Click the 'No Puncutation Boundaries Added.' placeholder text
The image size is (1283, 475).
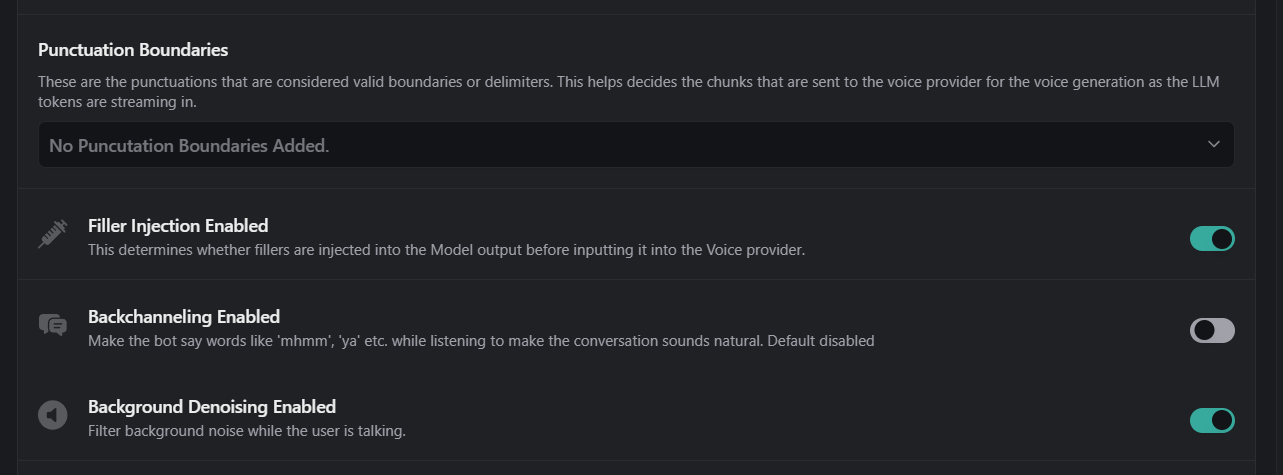[189, 146]
